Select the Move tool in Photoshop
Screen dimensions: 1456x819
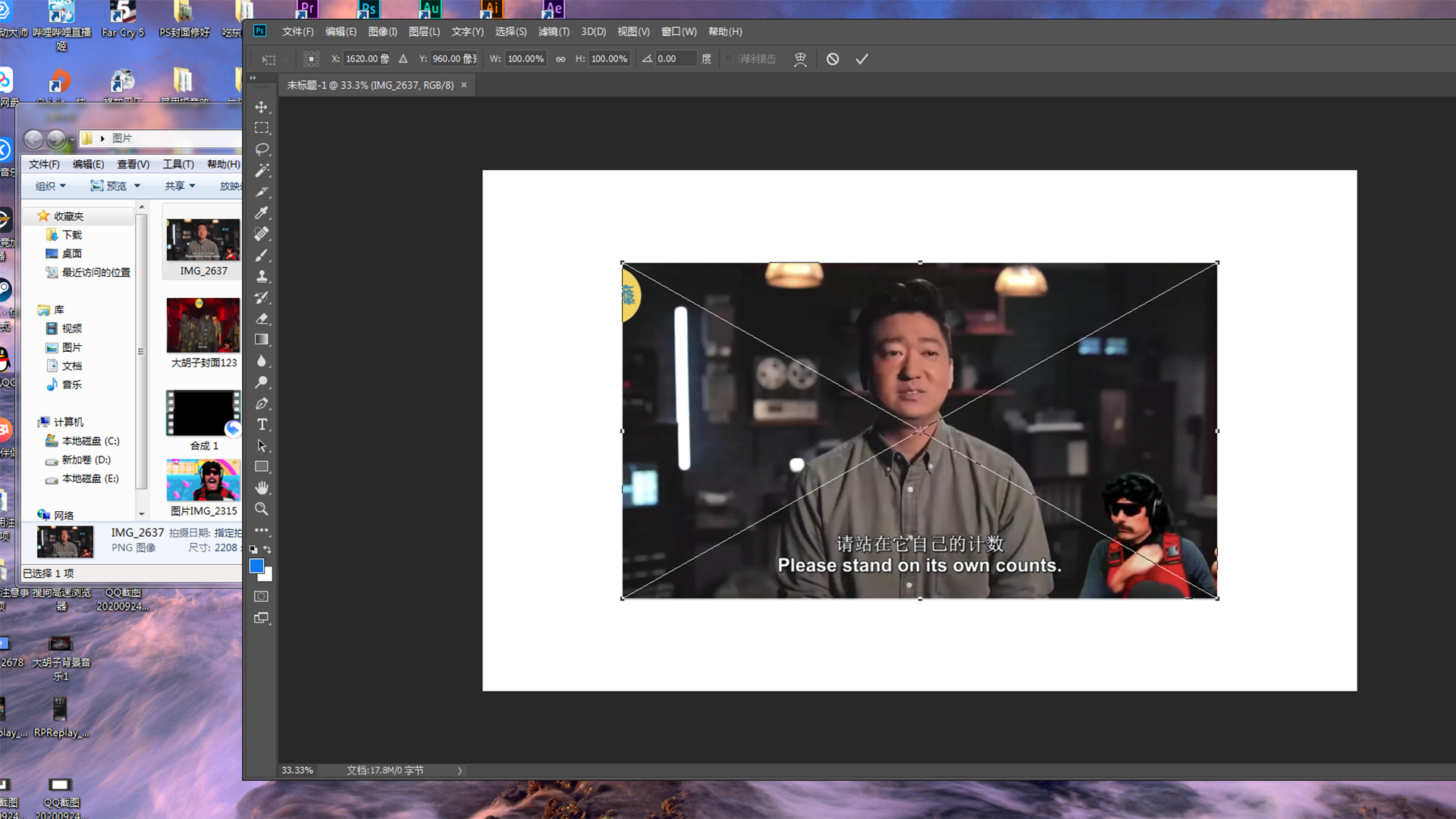[262, 107]
